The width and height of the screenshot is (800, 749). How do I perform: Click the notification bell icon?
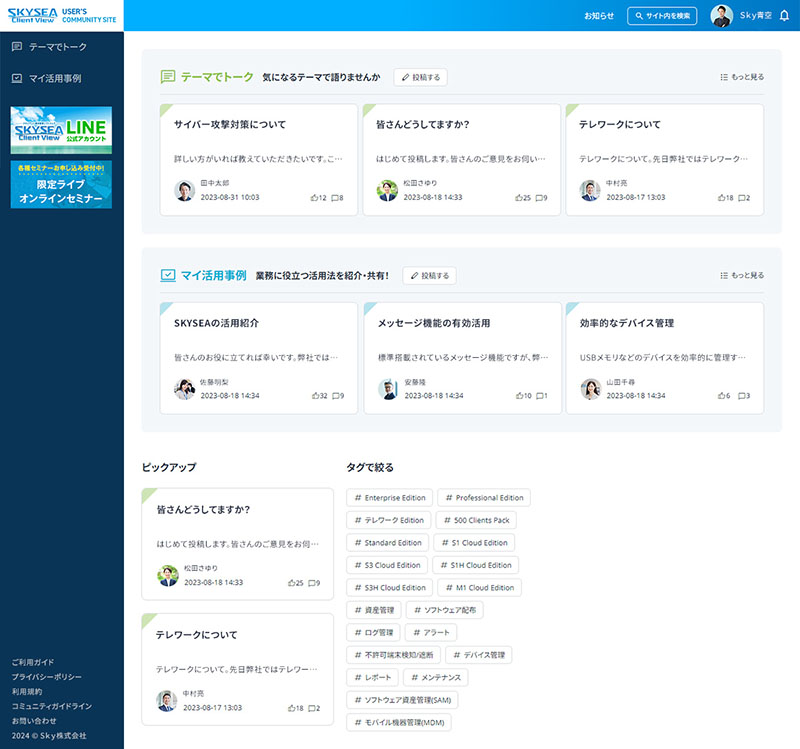784,16
